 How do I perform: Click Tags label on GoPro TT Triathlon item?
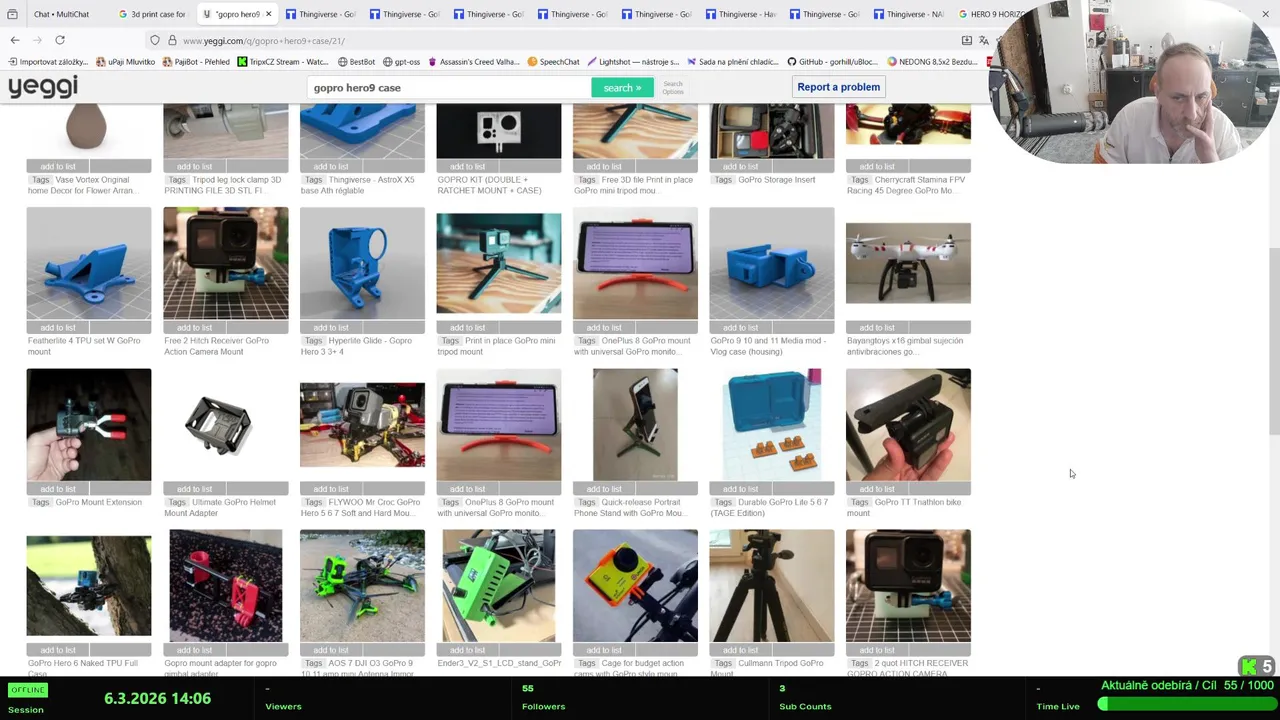click(859, 502)
